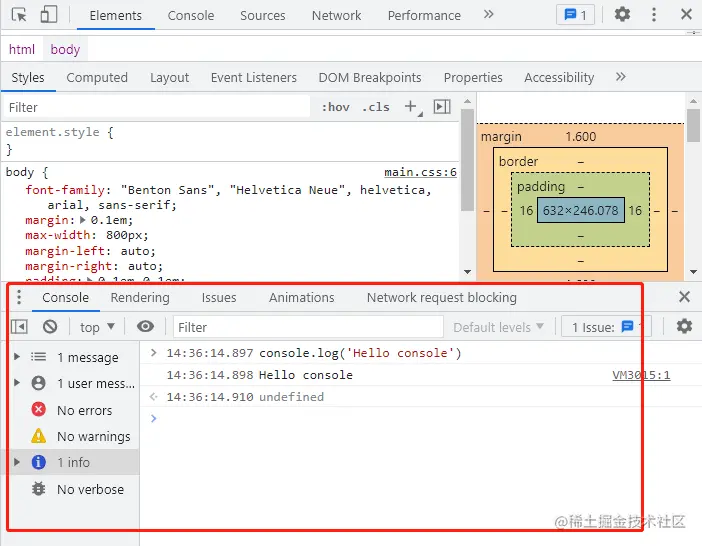Switch to the Computed tab
This screenshot has height=546, width=702.
(x=97, y=77)
